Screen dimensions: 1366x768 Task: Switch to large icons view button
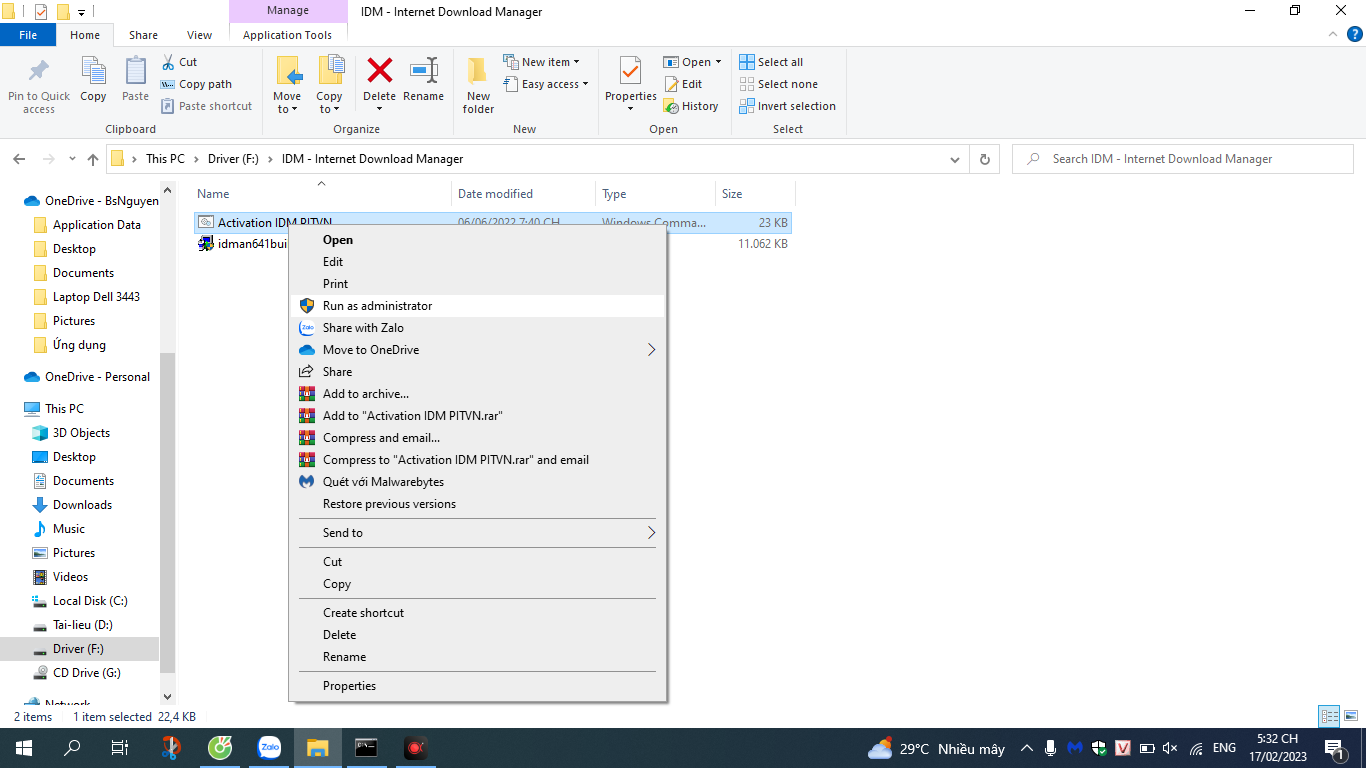point(1350,716)
